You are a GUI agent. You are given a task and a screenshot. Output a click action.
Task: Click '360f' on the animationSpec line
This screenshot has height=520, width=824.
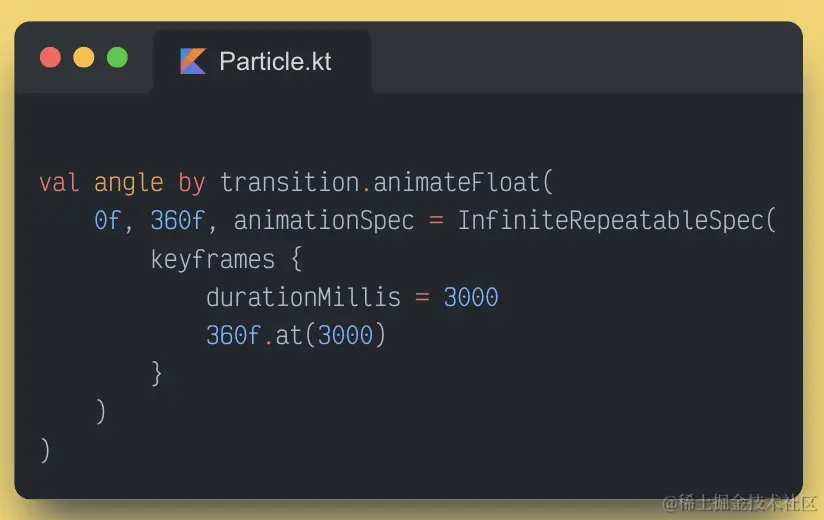click(177, 221)
